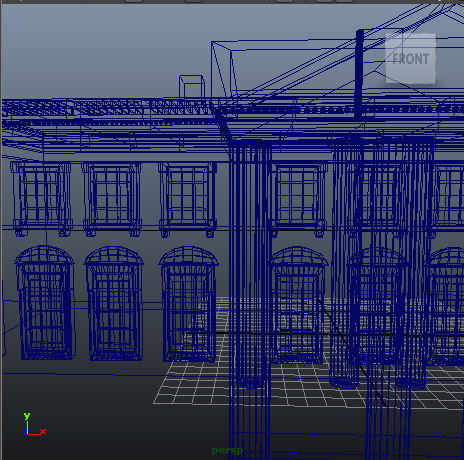Select the leftmost upper-floor rectangular window

tap(41, 199)
